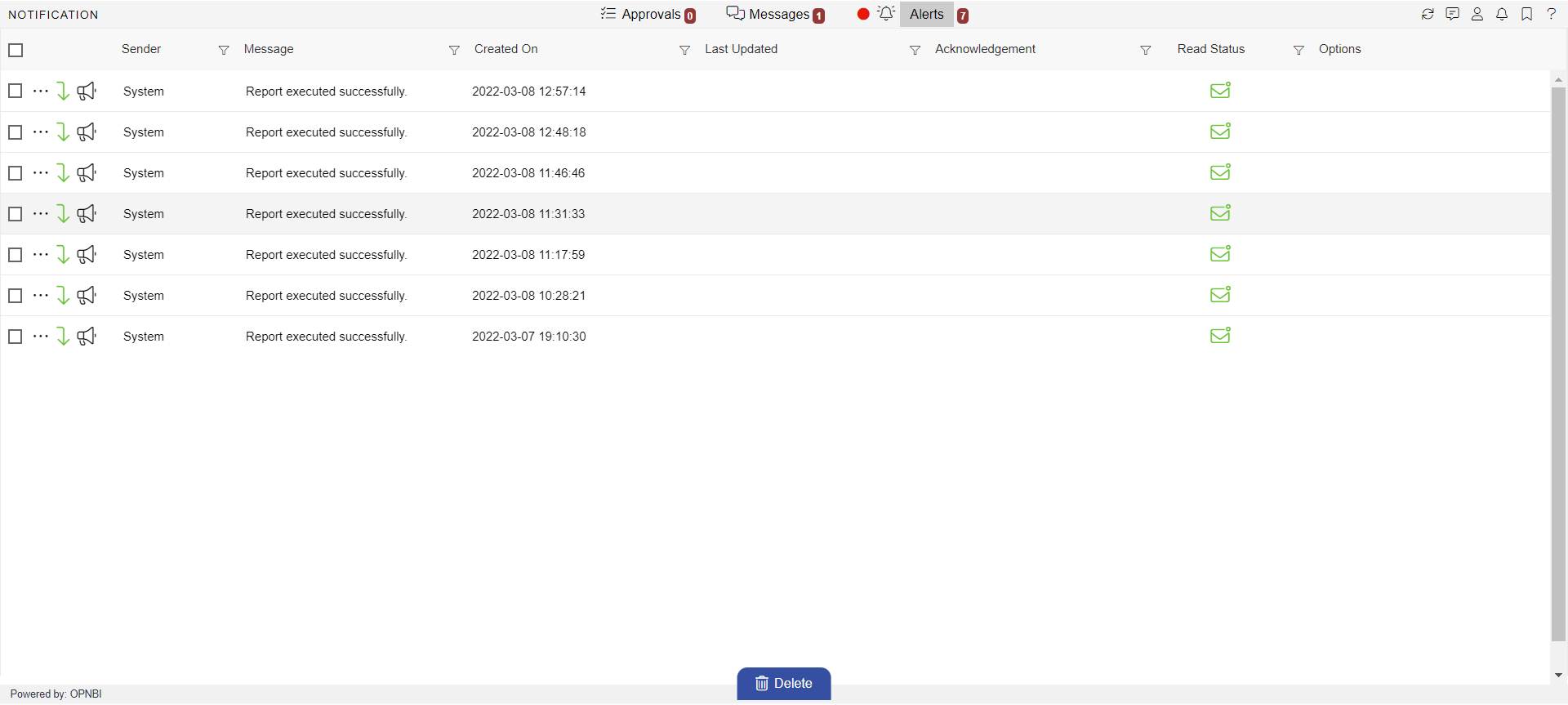Sort by Message column header
Image resolution: width=1568 pixels, height=705 pixels.
tap(269, 49)
